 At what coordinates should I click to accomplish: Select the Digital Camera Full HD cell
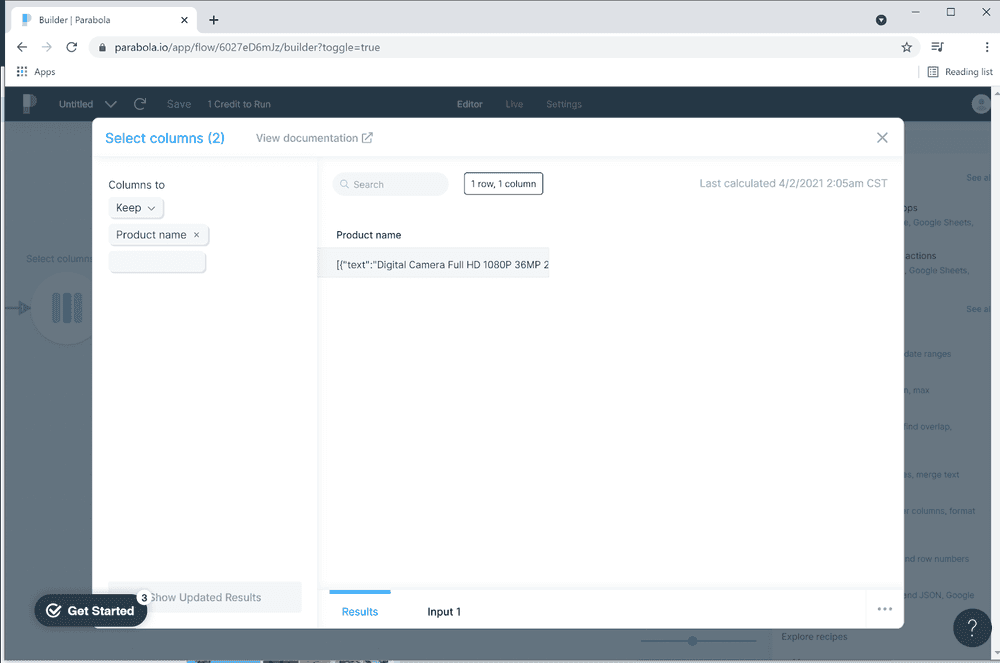pos(434,263)
